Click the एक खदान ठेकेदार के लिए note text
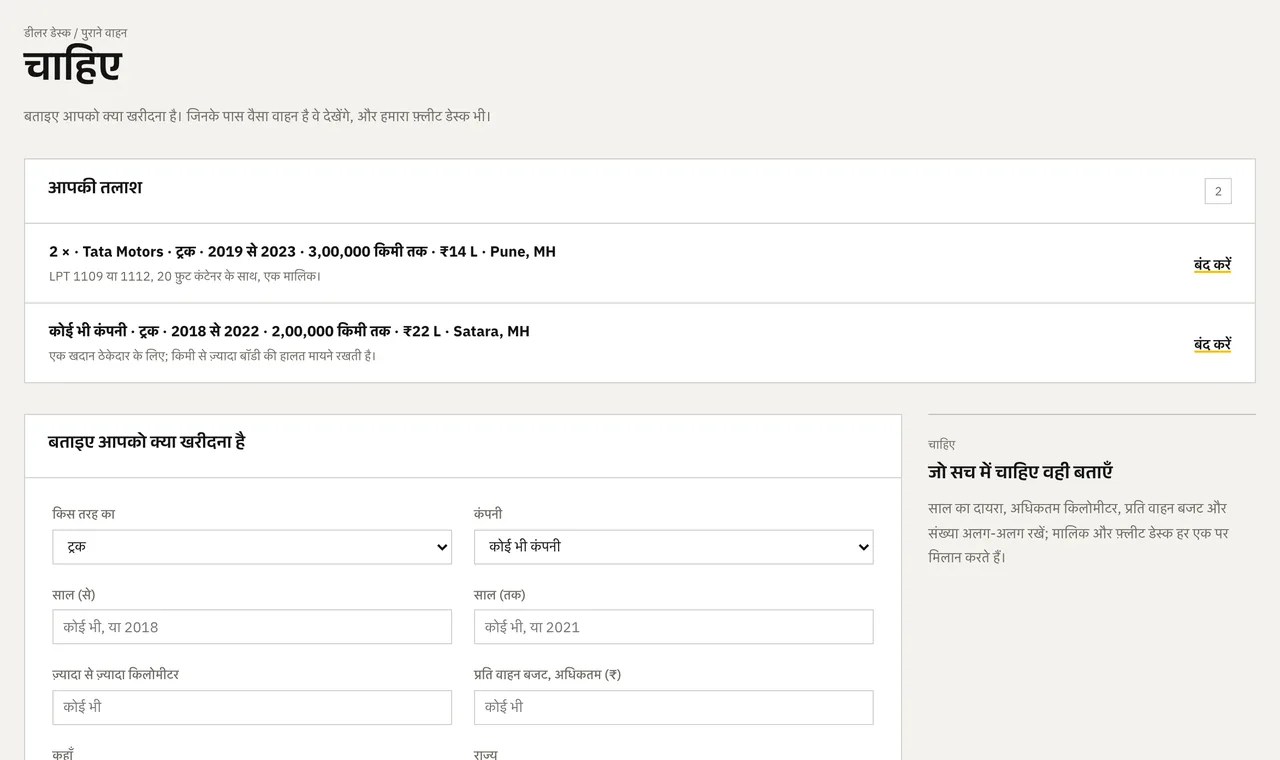Viewport: 1280px width, 760px height. coord(213,356)
